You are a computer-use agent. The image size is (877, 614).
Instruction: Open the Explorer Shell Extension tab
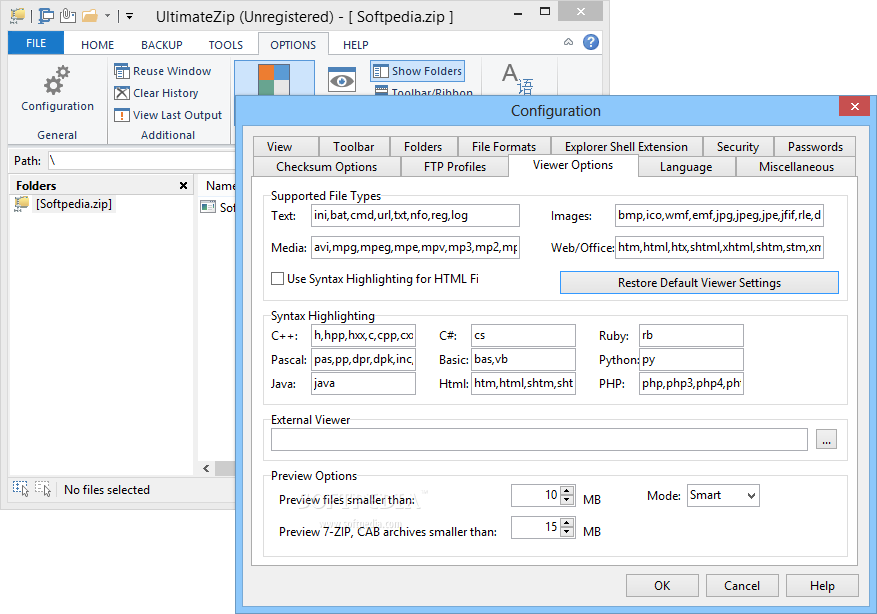(x=626, y=147)
